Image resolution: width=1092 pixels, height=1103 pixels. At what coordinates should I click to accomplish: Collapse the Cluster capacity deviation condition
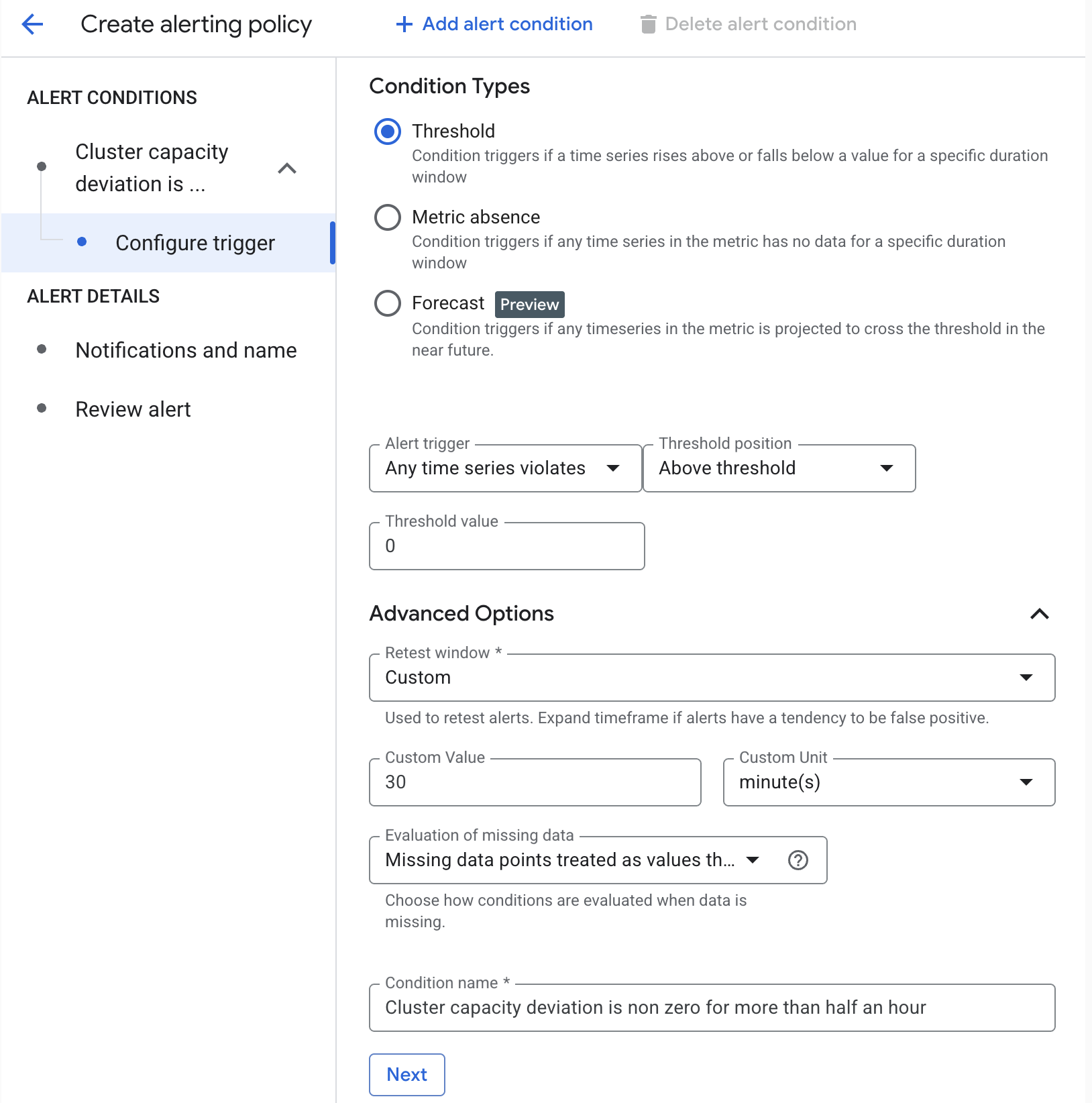click(x=287, y=168)
